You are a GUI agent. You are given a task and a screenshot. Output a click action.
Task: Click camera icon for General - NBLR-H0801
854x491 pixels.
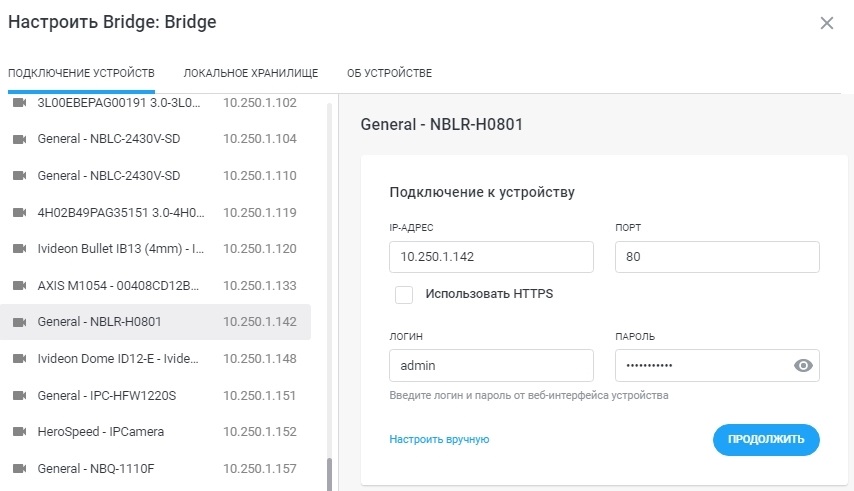coord(20,322)
